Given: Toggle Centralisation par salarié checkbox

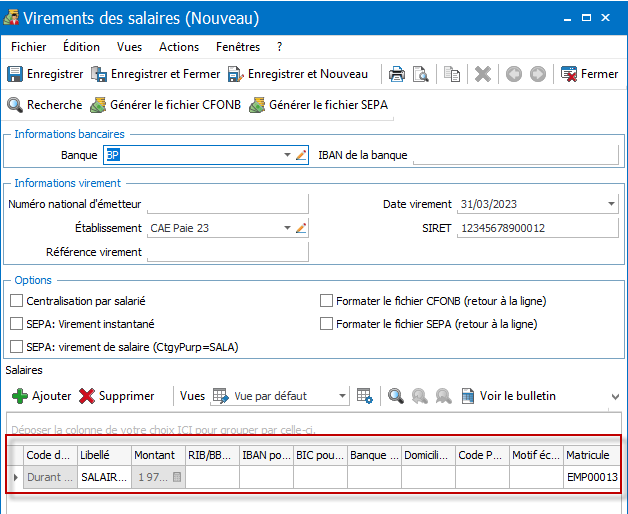Looking at the screenshot, I should pyautogui.click(x=16, y=301).
